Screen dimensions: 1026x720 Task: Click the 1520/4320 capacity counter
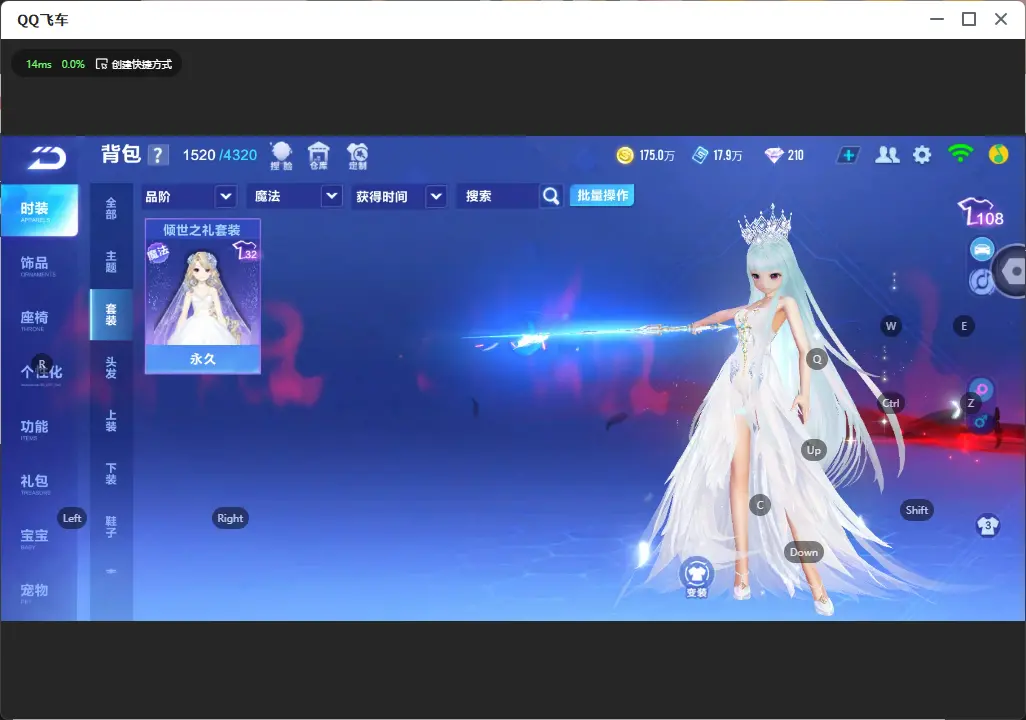point(220,155)
